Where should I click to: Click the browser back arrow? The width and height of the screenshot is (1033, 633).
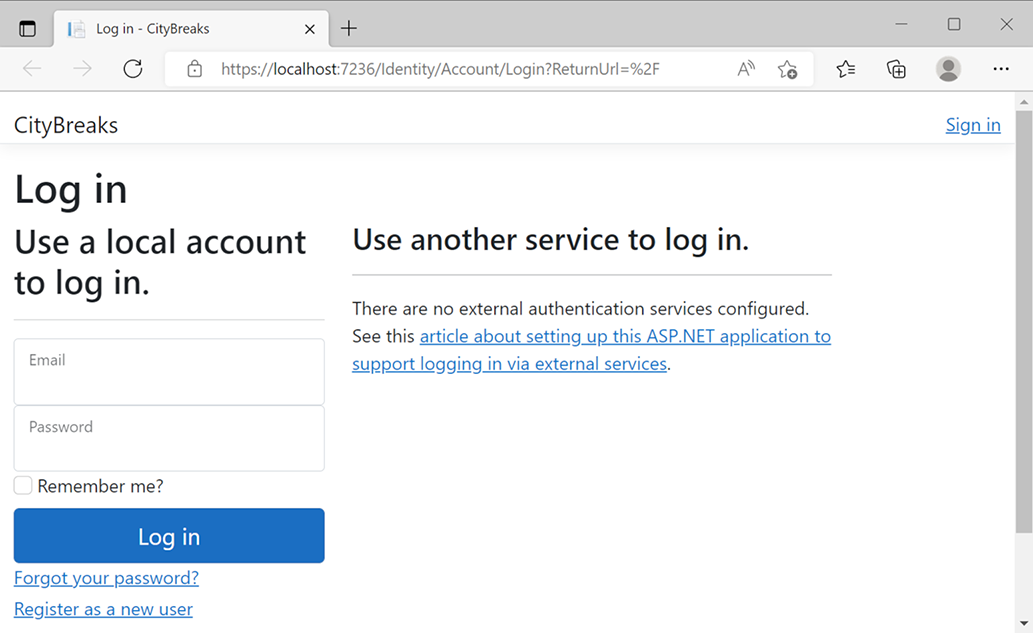pyautogui.click(x=32, y=69)
